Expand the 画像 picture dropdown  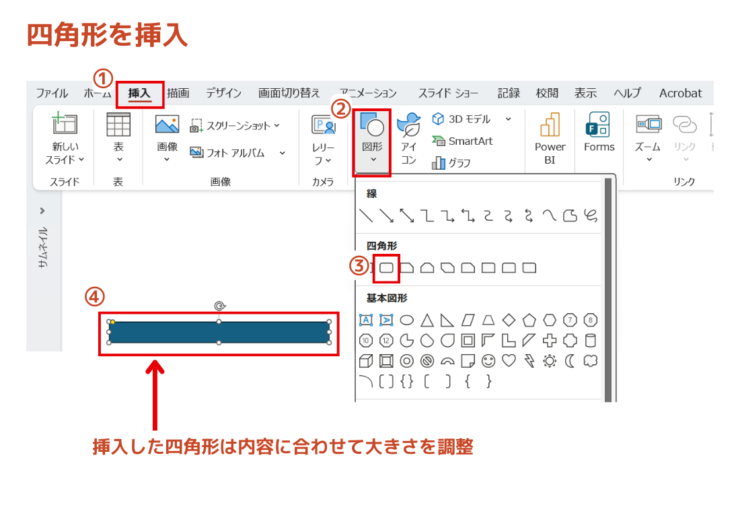[167, 160]
